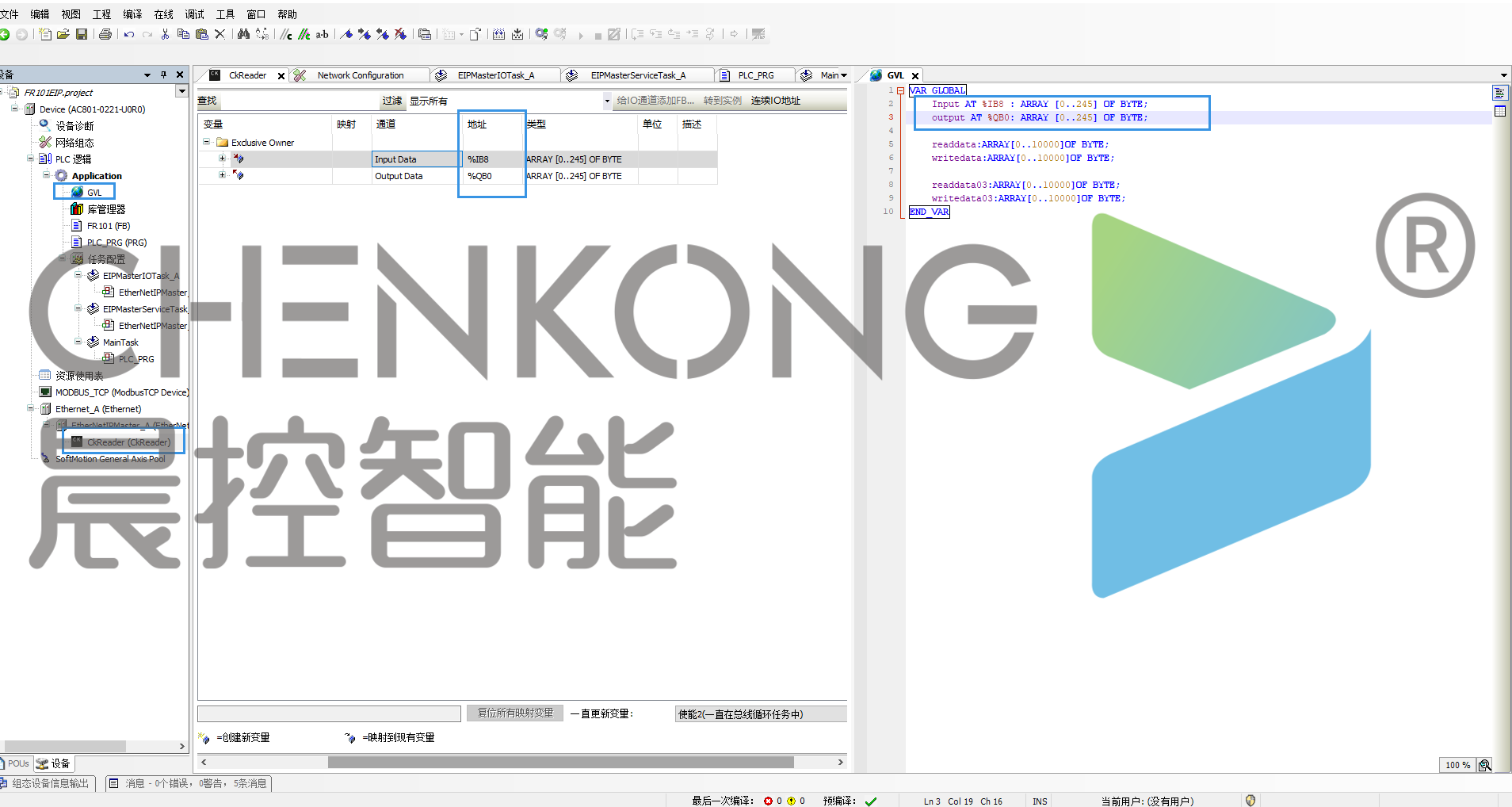Select MODBUS_TCP device node

coord(121,392)
